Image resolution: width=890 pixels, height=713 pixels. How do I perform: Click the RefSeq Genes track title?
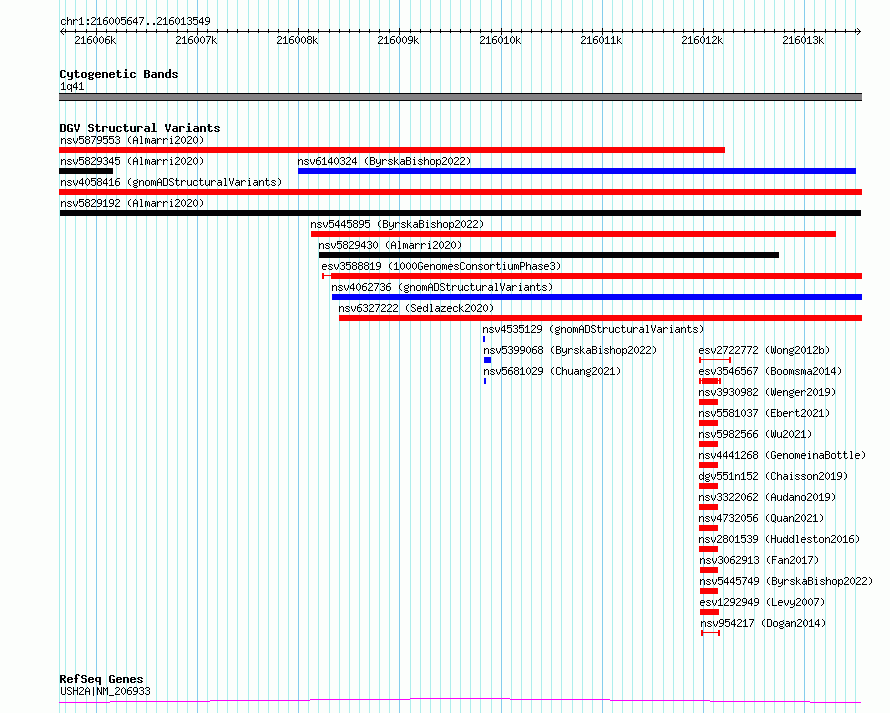point(101,680)
